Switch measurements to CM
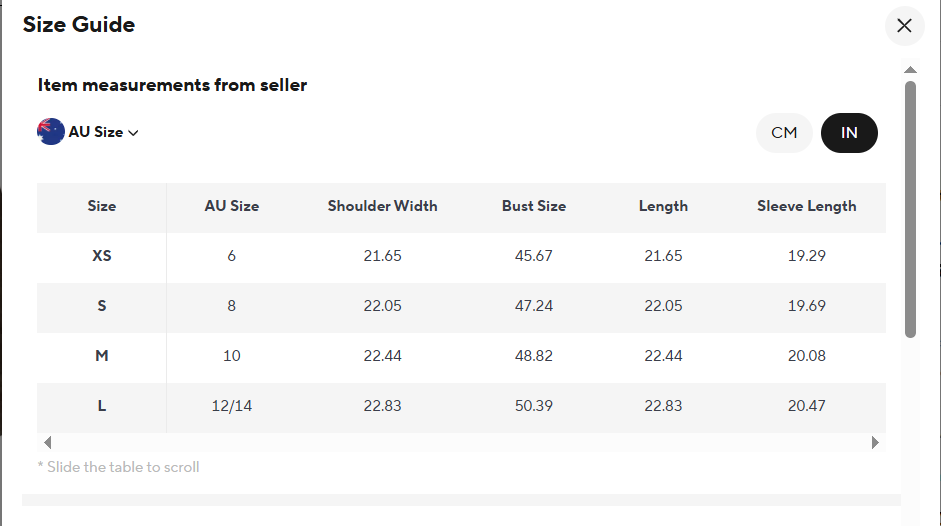 point(784,133)
